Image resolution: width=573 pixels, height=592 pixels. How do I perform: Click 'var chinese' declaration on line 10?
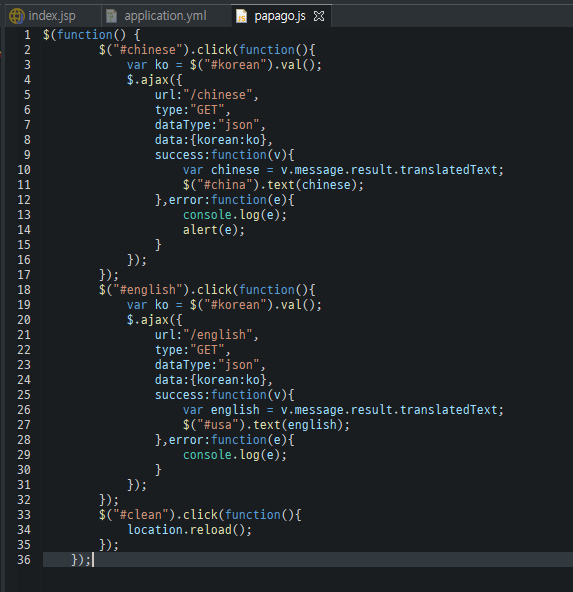click(x=221, y=170)
